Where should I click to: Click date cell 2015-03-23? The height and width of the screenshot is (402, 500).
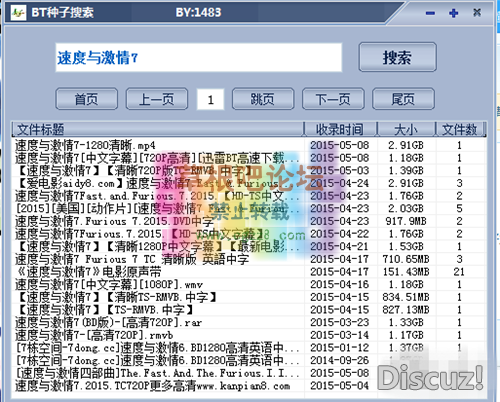coord(340,323)
